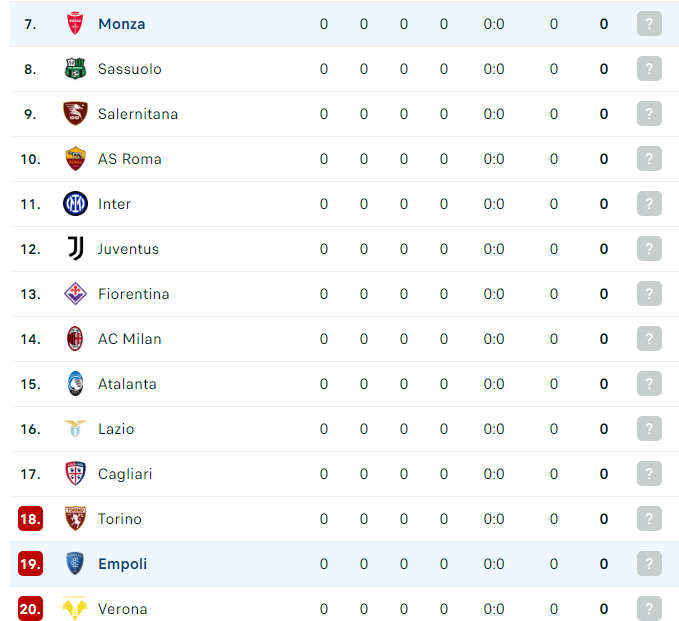
Task: Click the form question-mark button for Monza
Action: pos(649,23)
